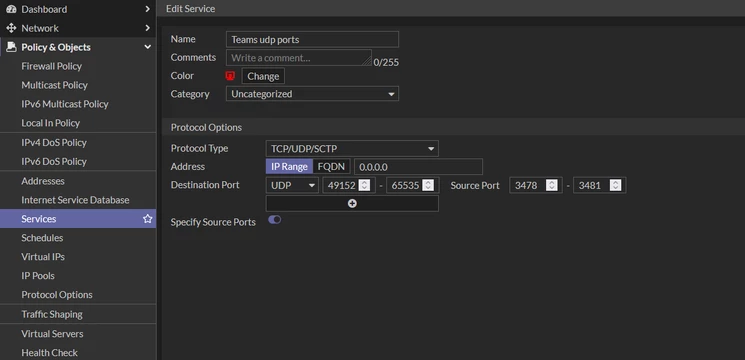This screenshot has width=745, height=360.
Task: Click the Change color button
Action: click(x=263, y=76)
